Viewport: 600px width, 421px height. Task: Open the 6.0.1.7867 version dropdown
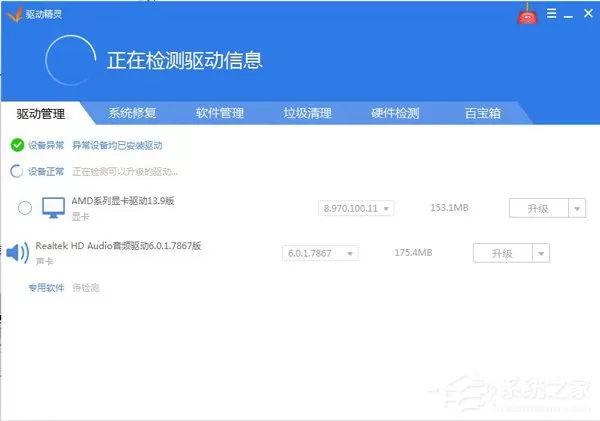point(320,253)
